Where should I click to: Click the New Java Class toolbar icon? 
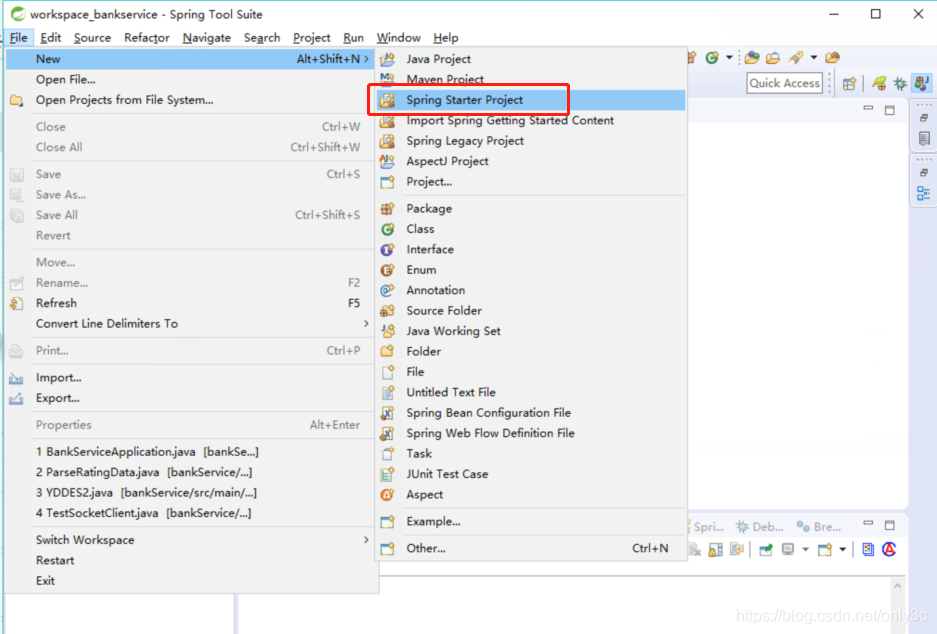pos(712,57)
